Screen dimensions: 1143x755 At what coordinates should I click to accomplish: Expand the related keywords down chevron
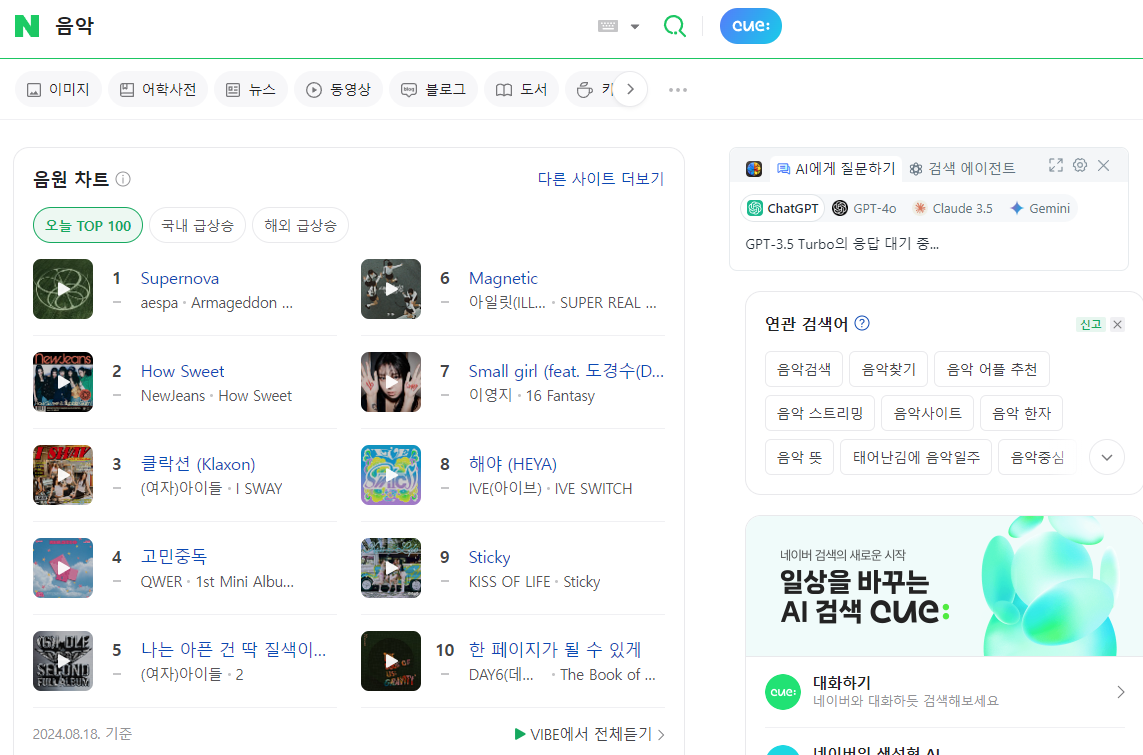point(1107,458)
